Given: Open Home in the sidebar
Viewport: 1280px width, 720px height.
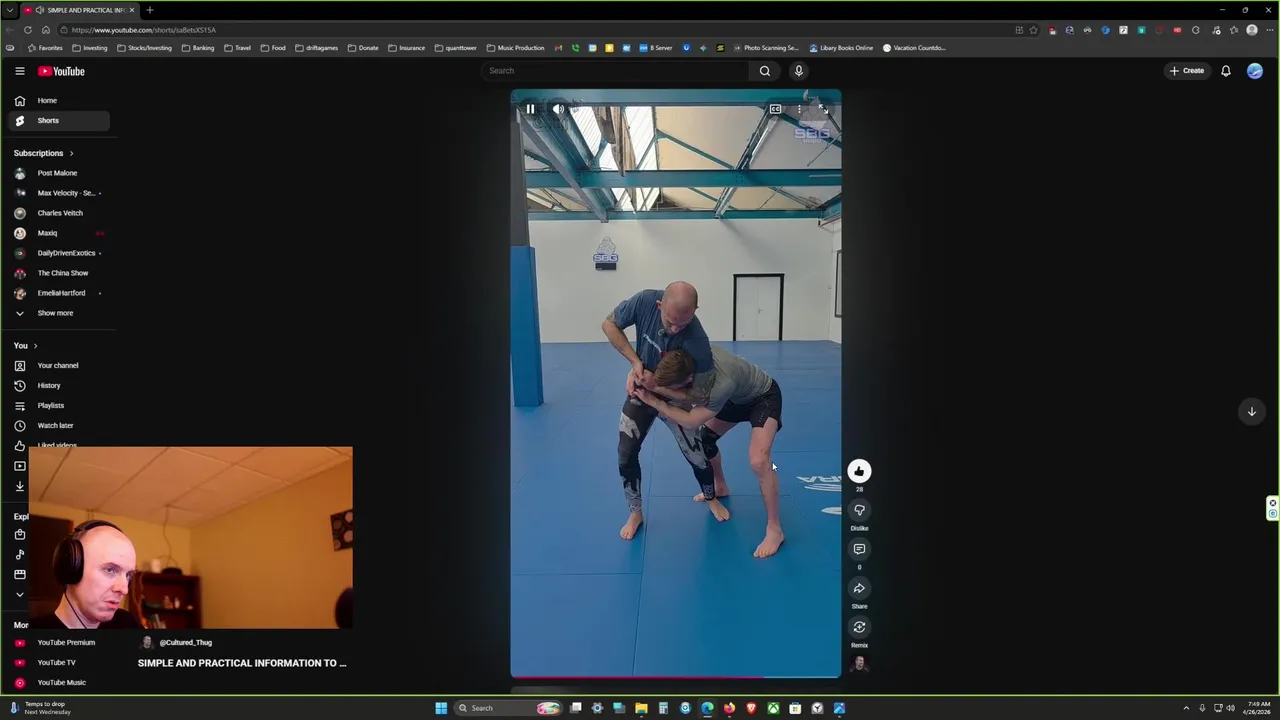Looking at the screenshot, I should pyautogui.click(x=58, y=100).
